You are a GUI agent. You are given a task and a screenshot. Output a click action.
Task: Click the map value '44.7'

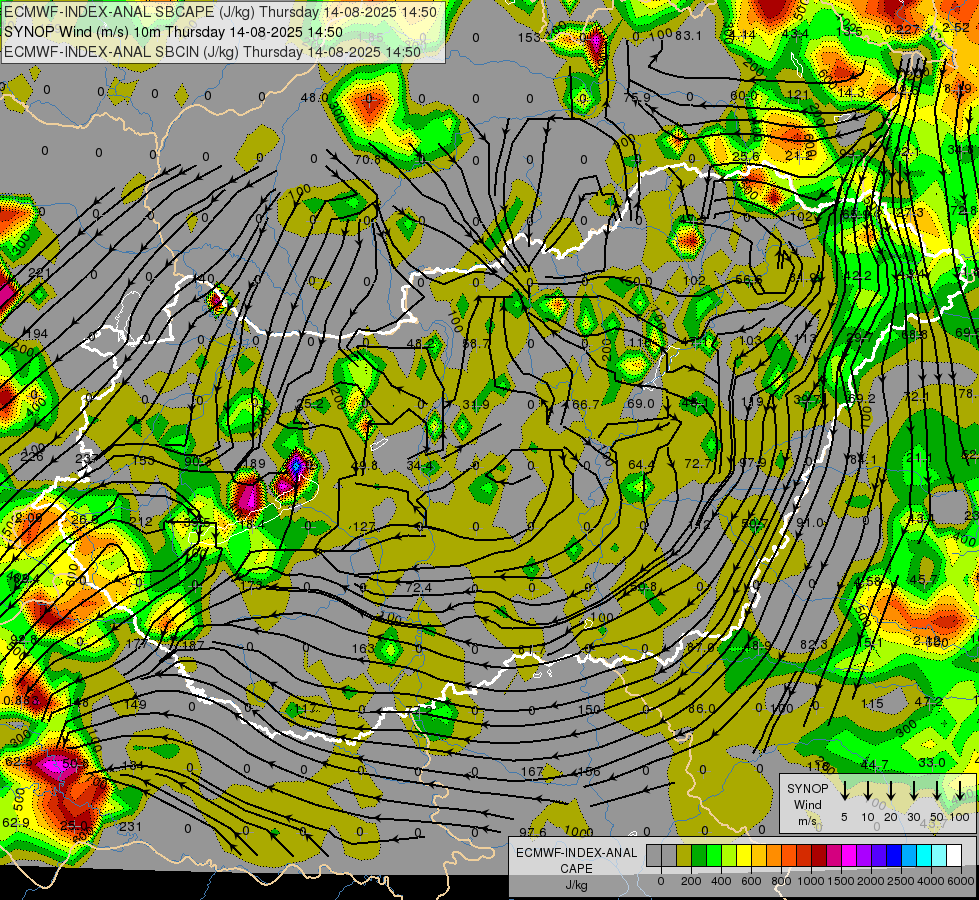(x=875, y=764)
